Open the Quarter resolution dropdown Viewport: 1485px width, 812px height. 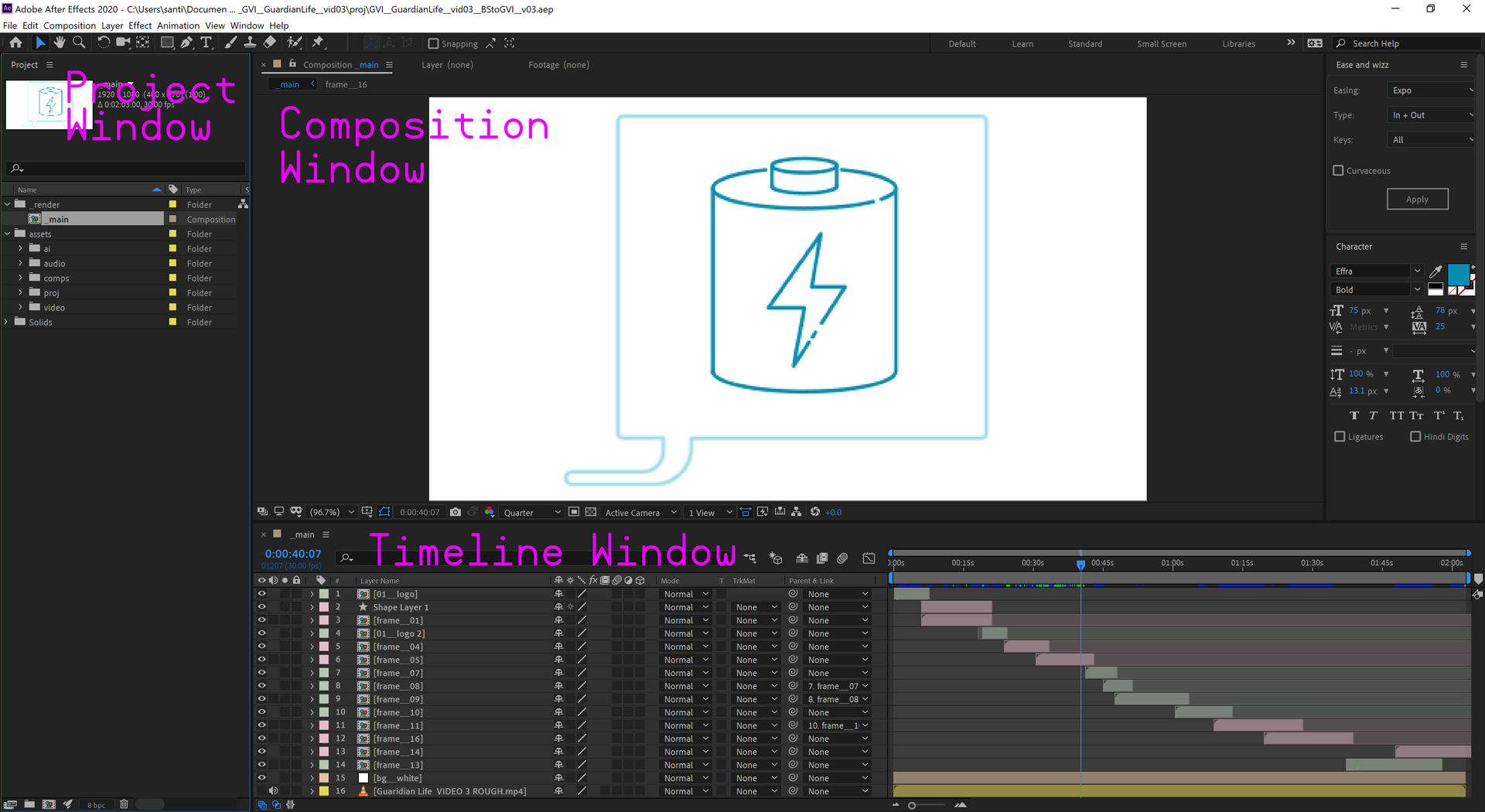(x=531, y=512)
